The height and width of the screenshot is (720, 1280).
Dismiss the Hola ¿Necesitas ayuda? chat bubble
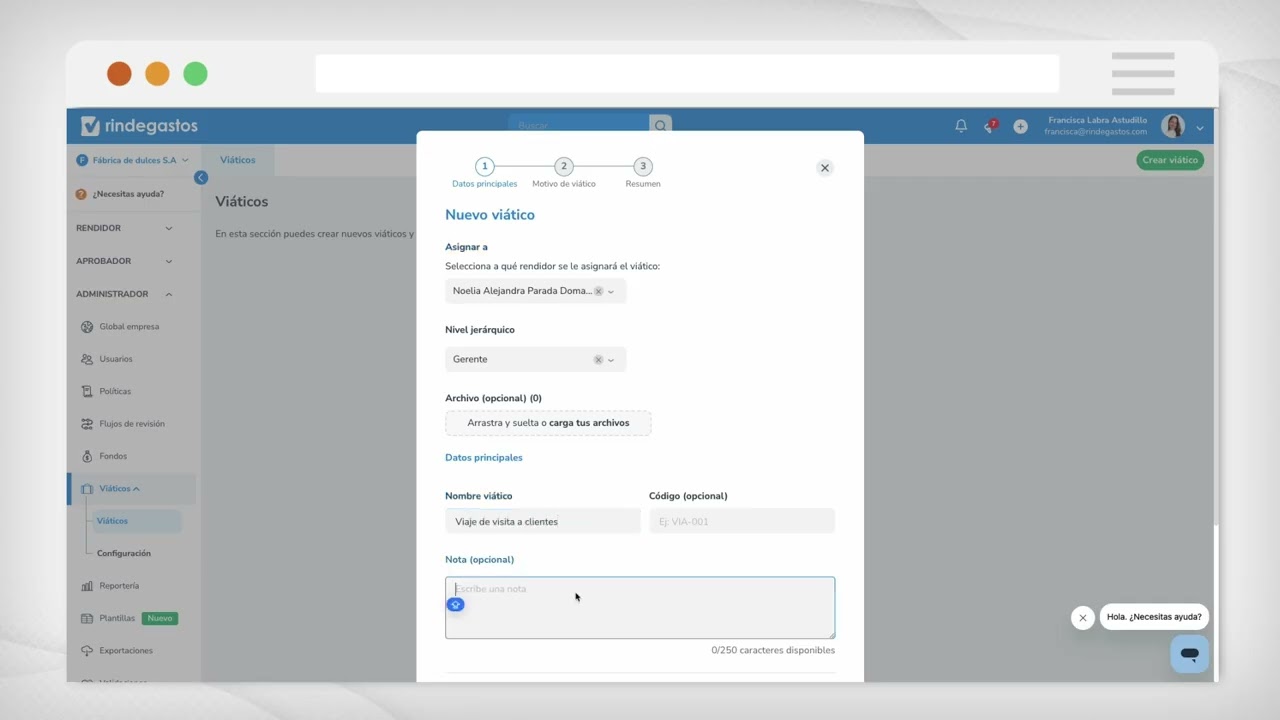tap(1082, 618)
